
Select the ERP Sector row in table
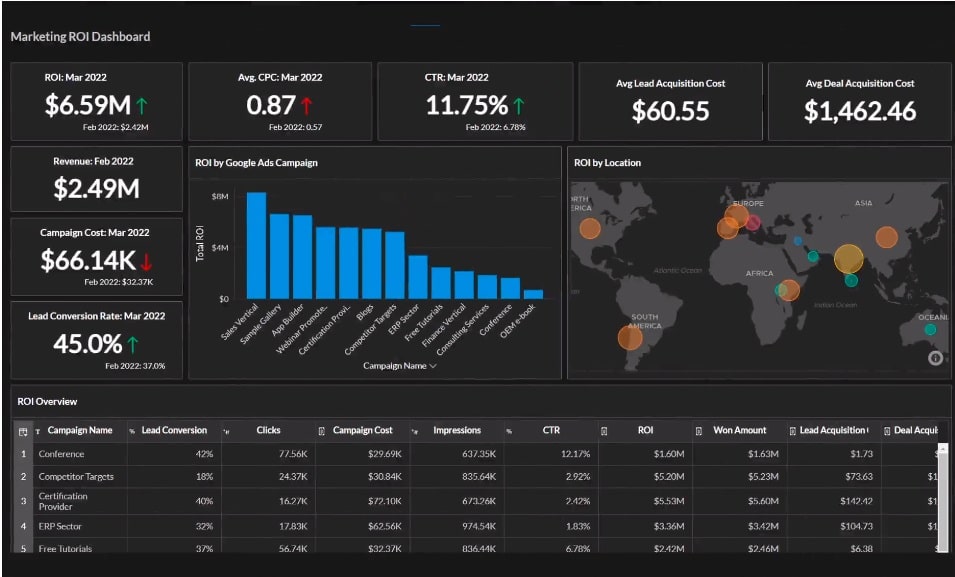pyautogui.click(x=478, y=526)
